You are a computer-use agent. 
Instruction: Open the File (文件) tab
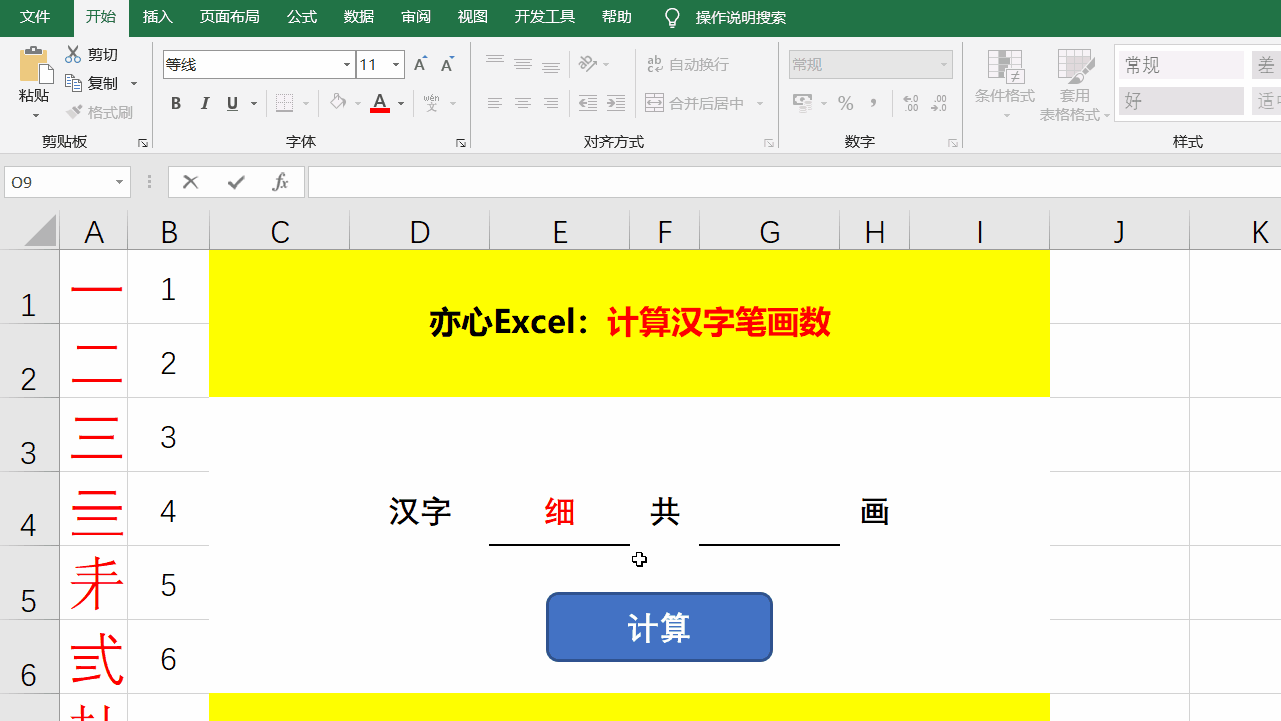[x=35, y=17]
